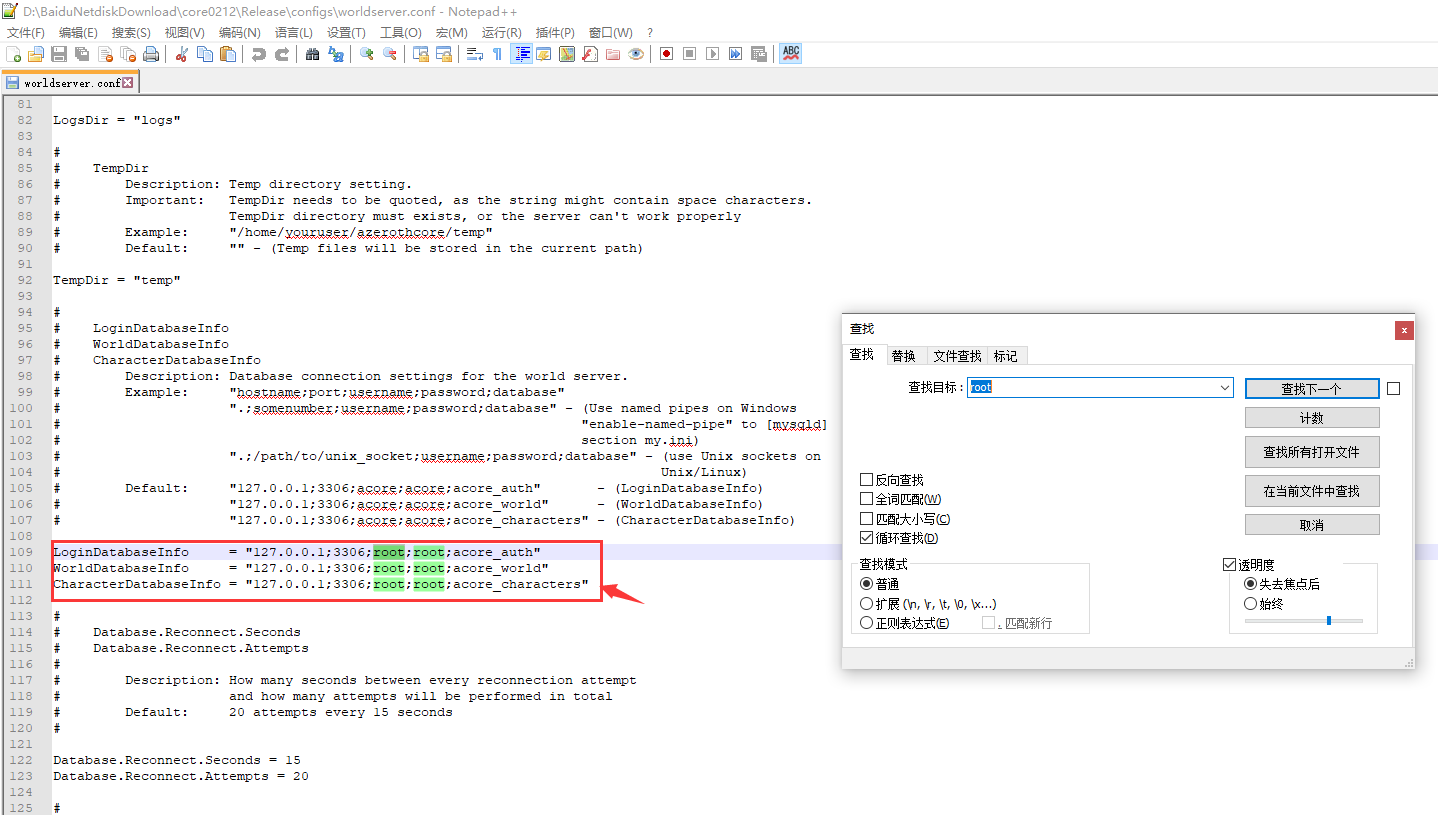Select the 失去焦点后 transparency radio
Image resolution: width=1438 pixels, height=815 pixels.
pyautogui.click(x=1250, y=584)
